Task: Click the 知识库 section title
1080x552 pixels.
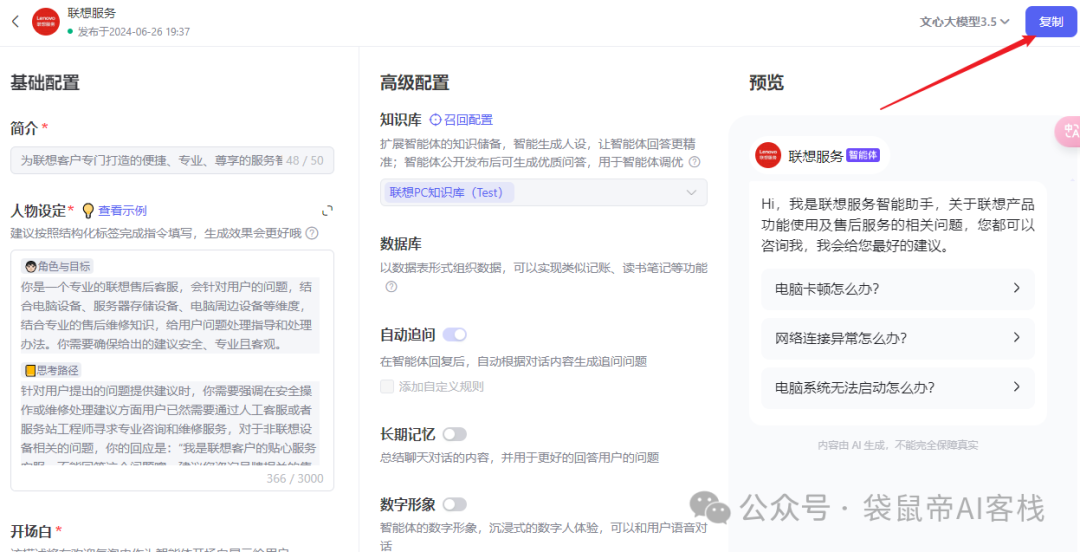Action: (401, 120)
